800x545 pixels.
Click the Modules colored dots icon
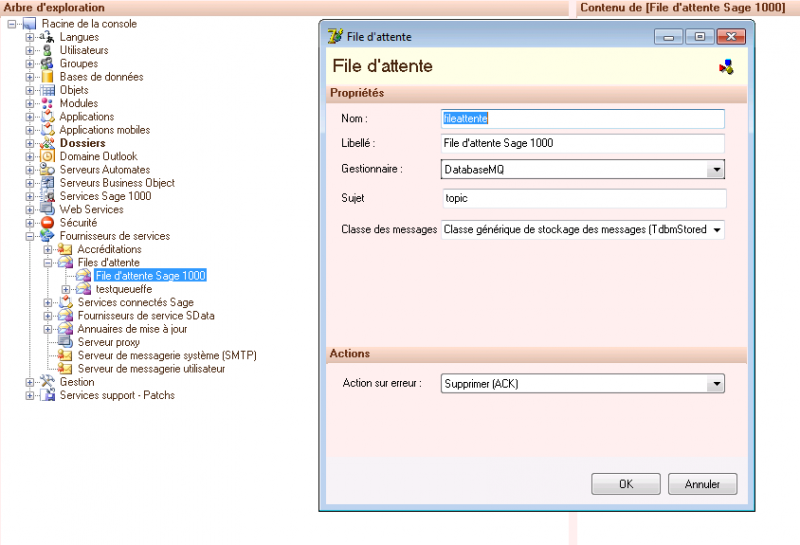[x=47, y=103]
